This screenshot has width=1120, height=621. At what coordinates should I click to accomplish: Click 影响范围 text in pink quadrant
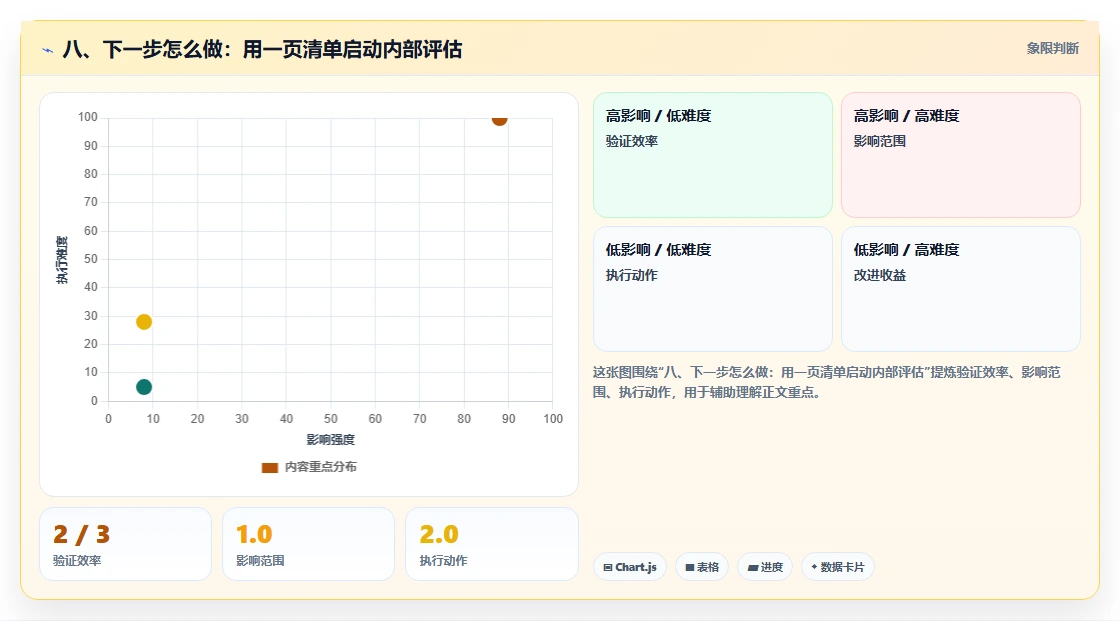coord(880,141)
